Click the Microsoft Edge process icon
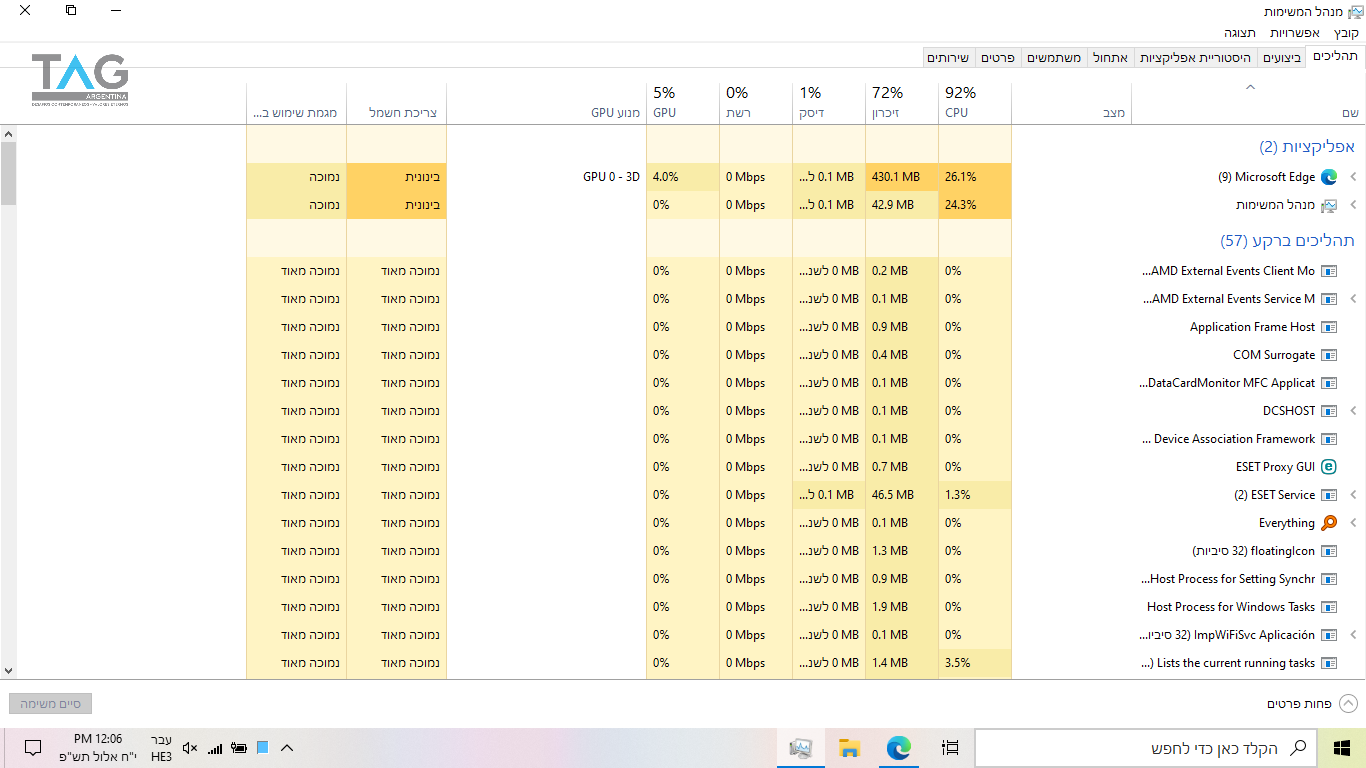Viewport: 1366px width, 768px height. pyautogui.click(x=1329, y=177)
